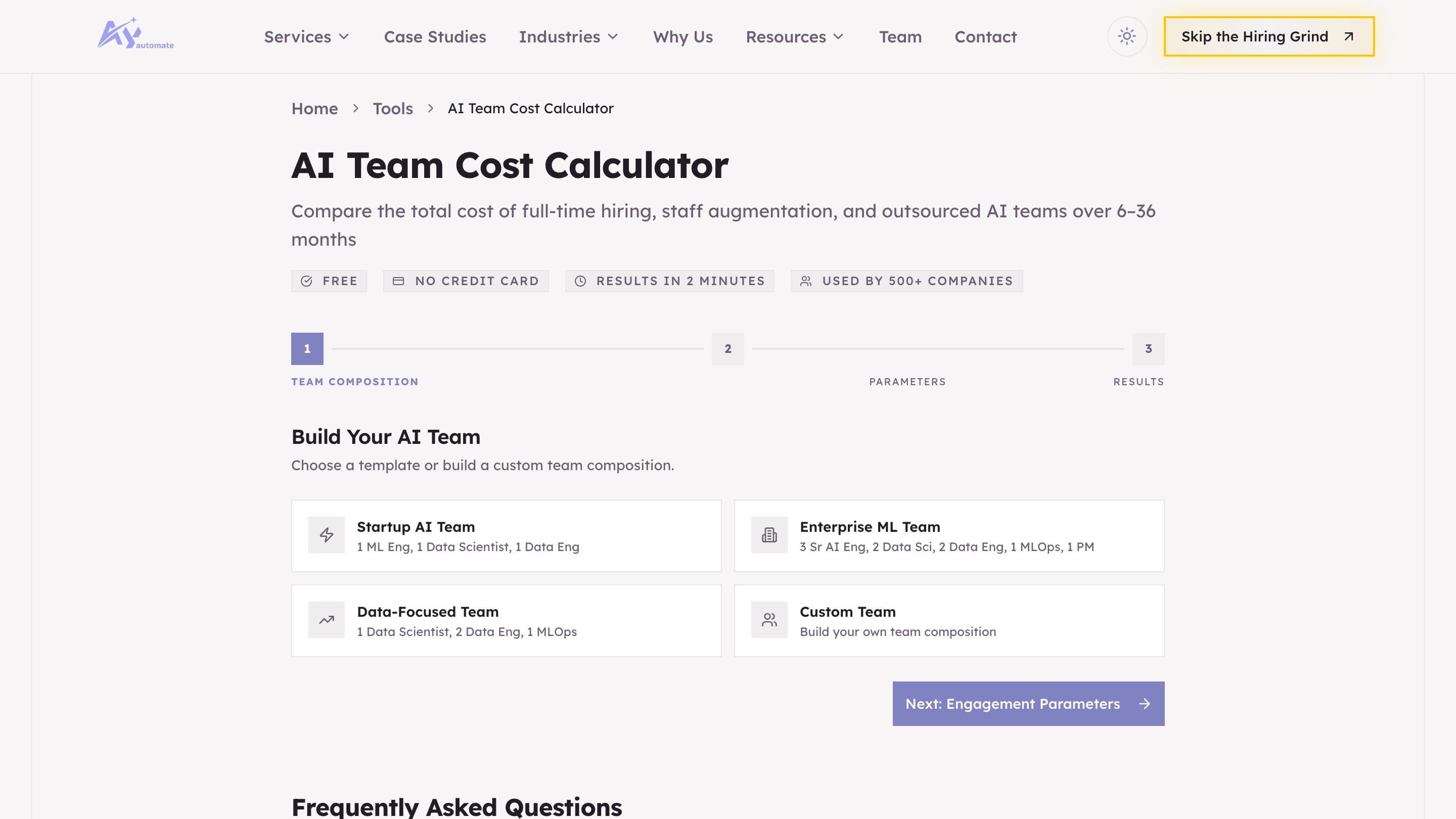Click '1 ML Eng, 1 Data Scientist, 1 Data Eng' text
The width and height of the screenshot is (1456, 819).
(x=468, y=547)
